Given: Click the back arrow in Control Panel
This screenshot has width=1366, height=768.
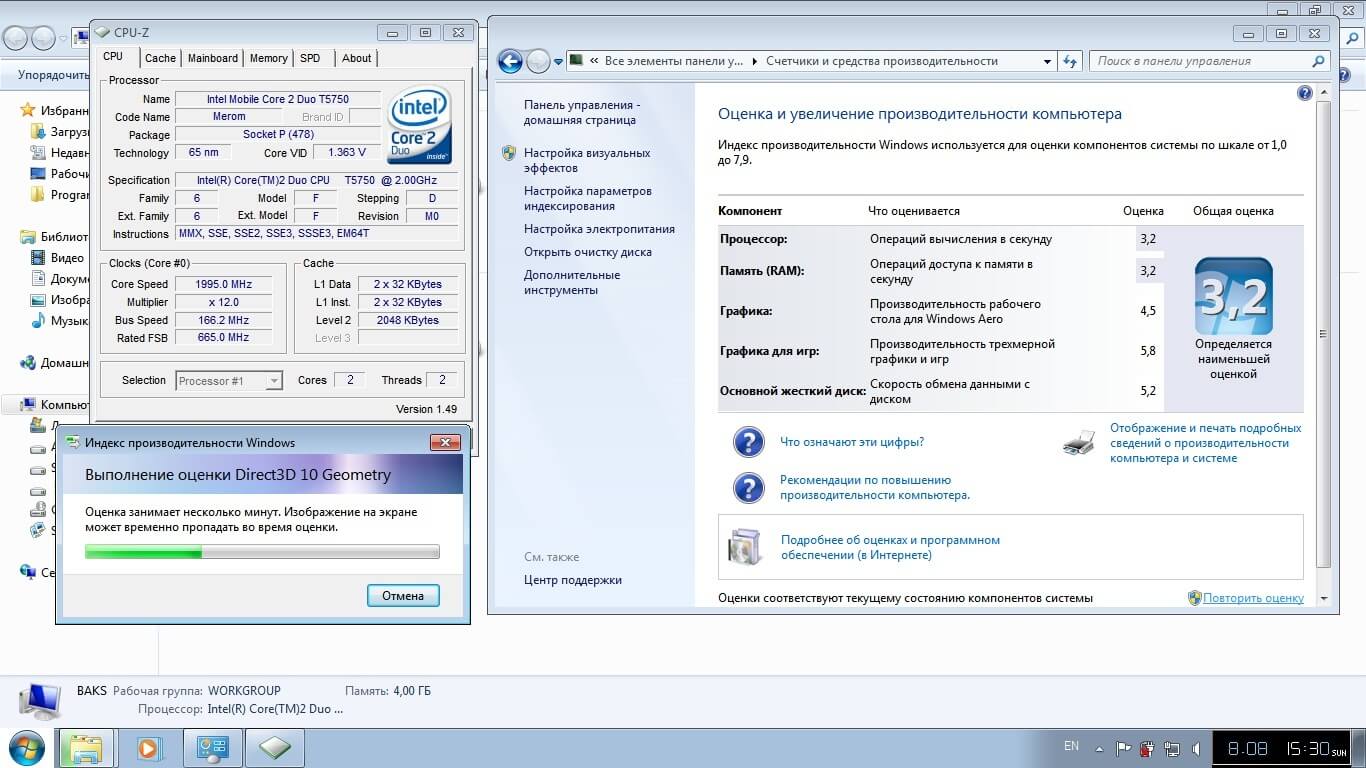Looking at the screenshot, I should tap(510, 61).
